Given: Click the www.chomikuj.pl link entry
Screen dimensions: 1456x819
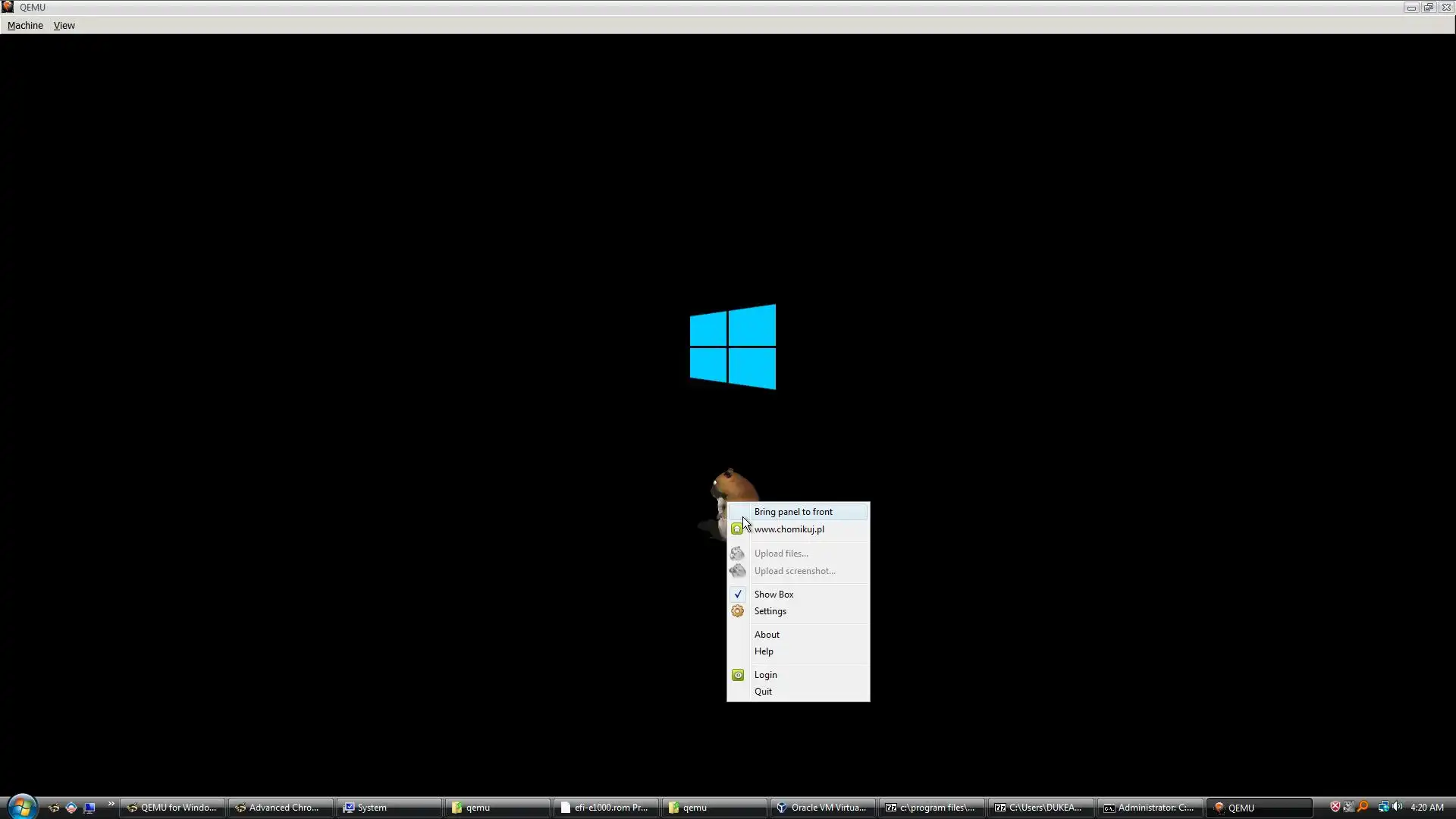Looking at the screenshot, I should point(789,529).
